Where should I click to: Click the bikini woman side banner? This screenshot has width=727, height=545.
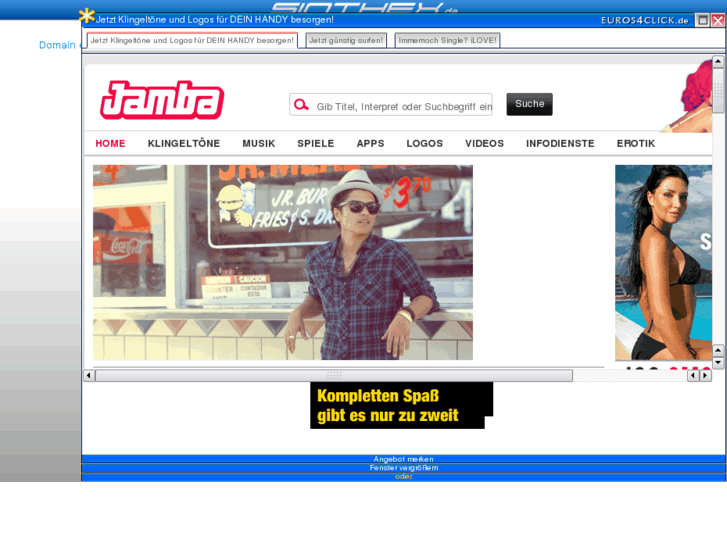[x=663, y=263]
